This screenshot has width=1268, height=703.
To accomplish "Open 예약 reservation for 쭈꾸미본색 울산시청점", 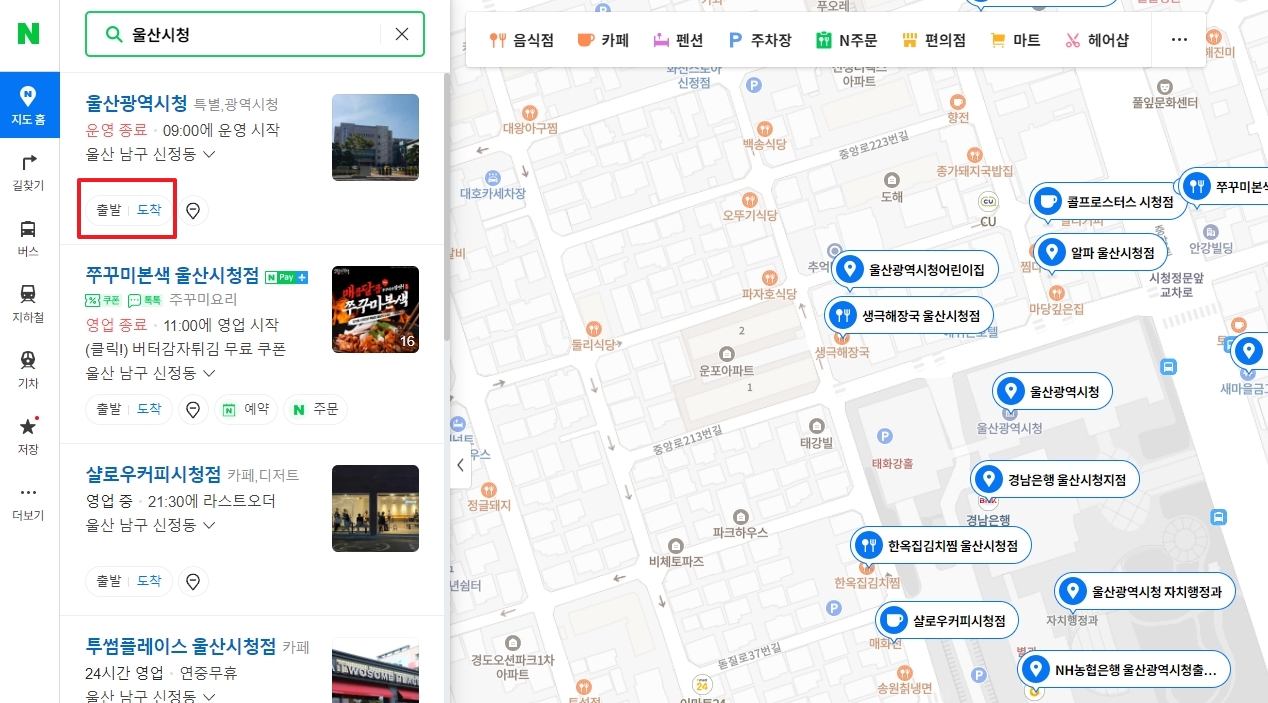I will [245, 409].
